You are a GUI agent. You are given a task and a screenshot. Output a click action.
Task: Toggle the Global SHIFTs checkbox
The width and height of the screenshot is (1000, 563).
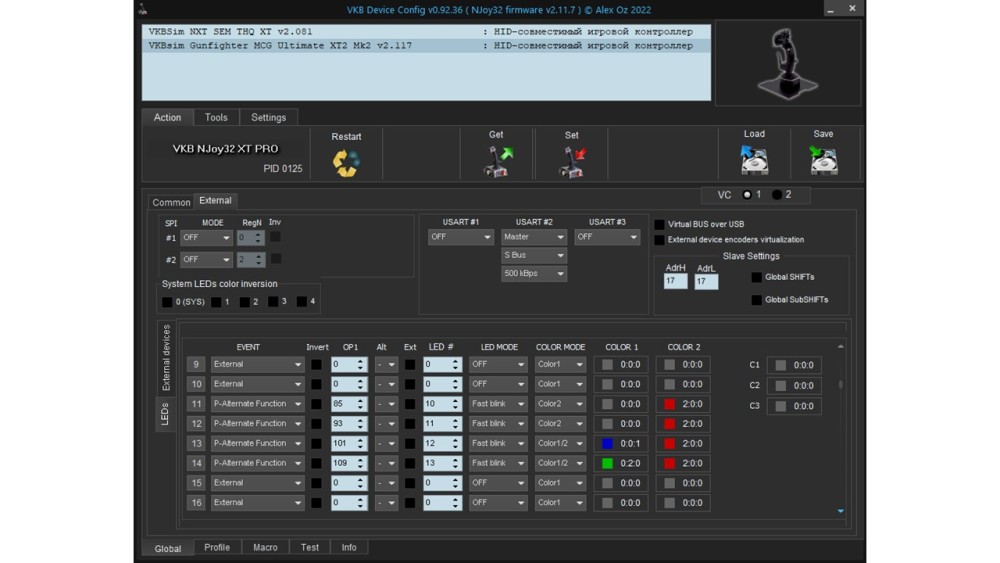point(757,278)
